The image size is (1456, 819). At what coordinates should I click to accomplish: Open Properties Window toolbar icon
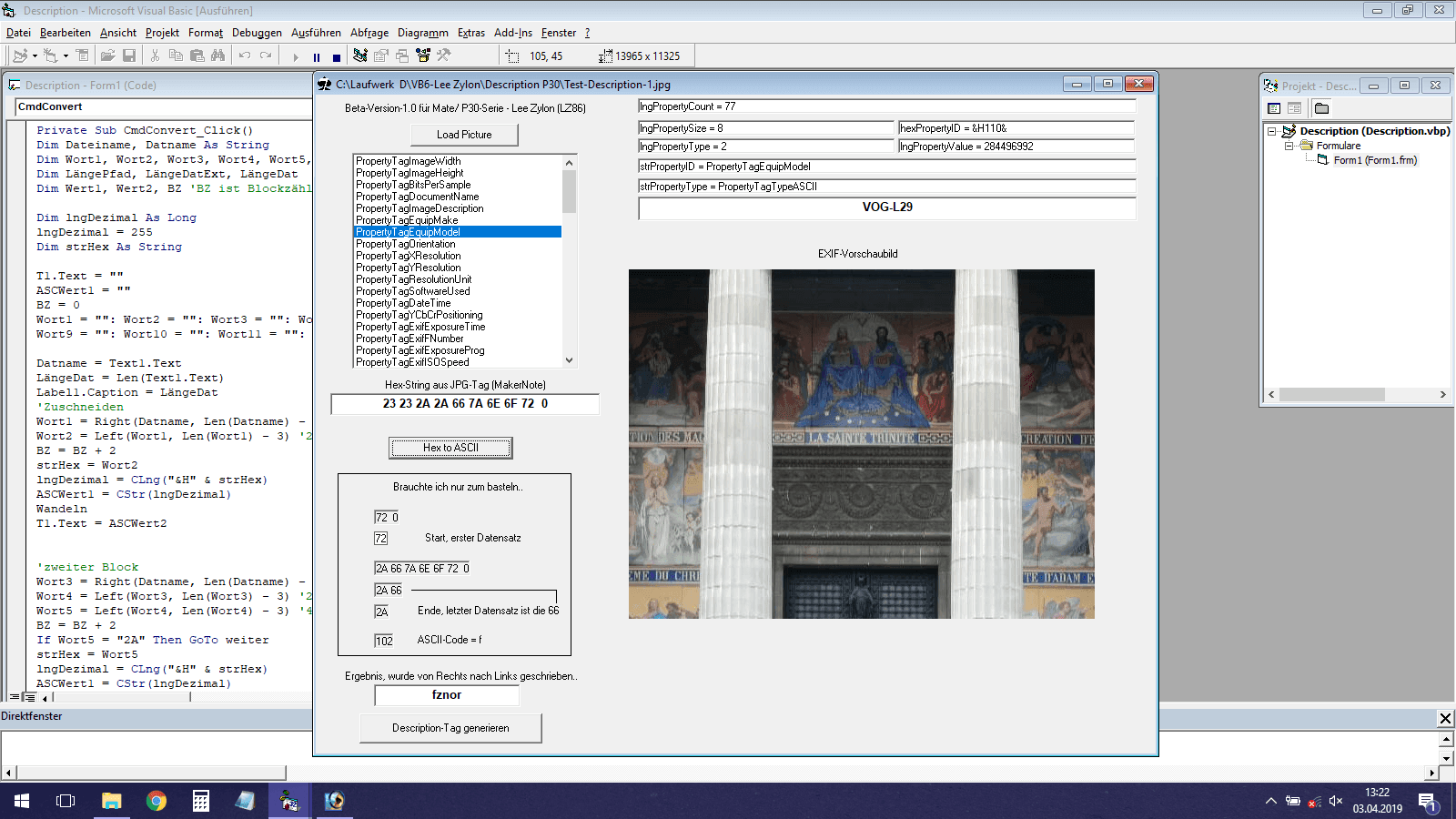381,56
